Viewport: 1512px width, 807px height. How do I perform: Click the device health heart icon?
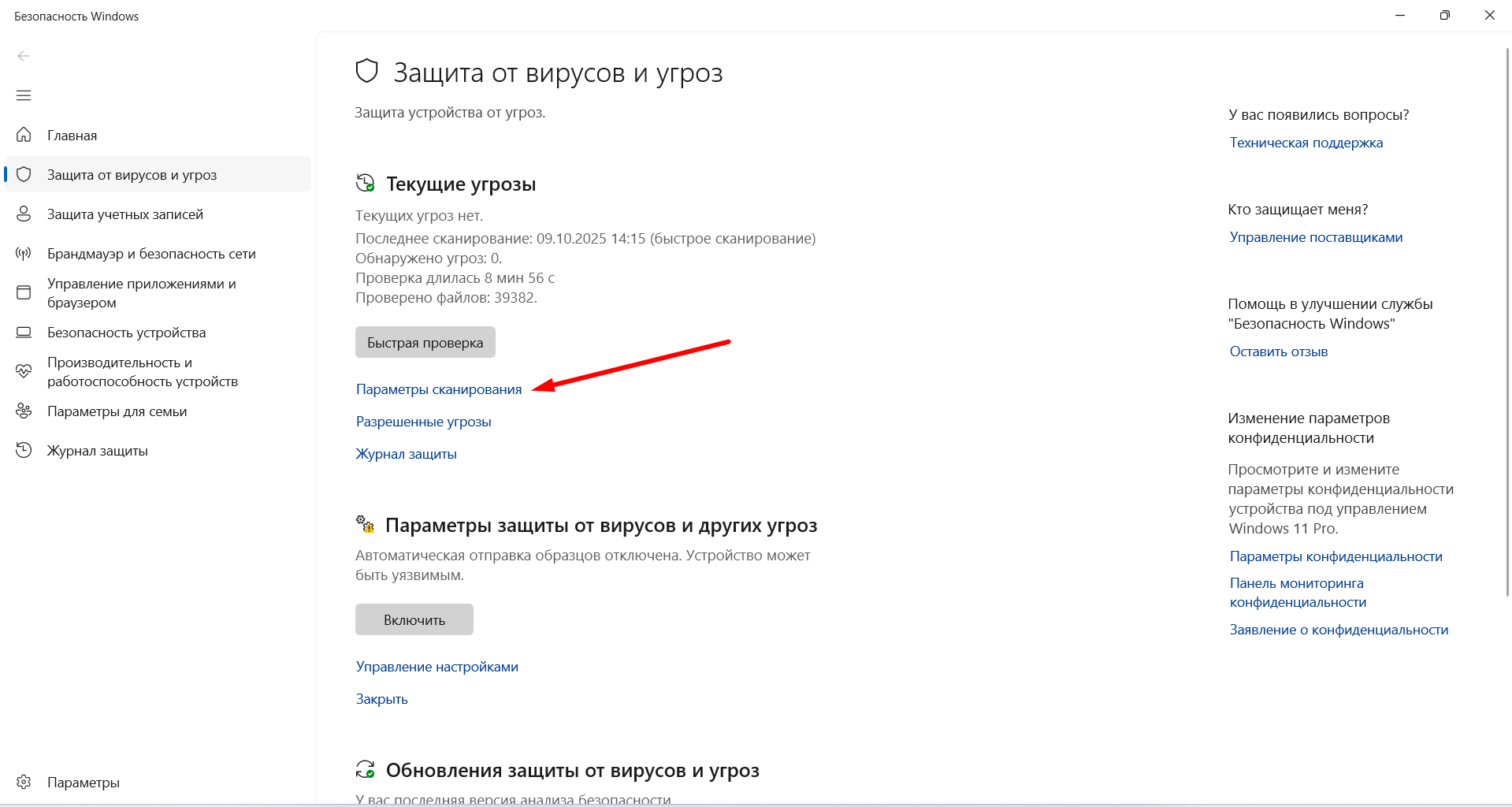(x=24, y=371)
